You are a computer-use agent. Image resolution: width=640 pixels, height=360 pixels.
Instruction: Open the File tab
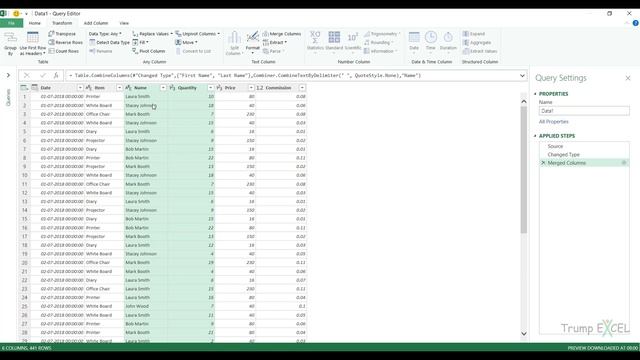tap(11, 23)
